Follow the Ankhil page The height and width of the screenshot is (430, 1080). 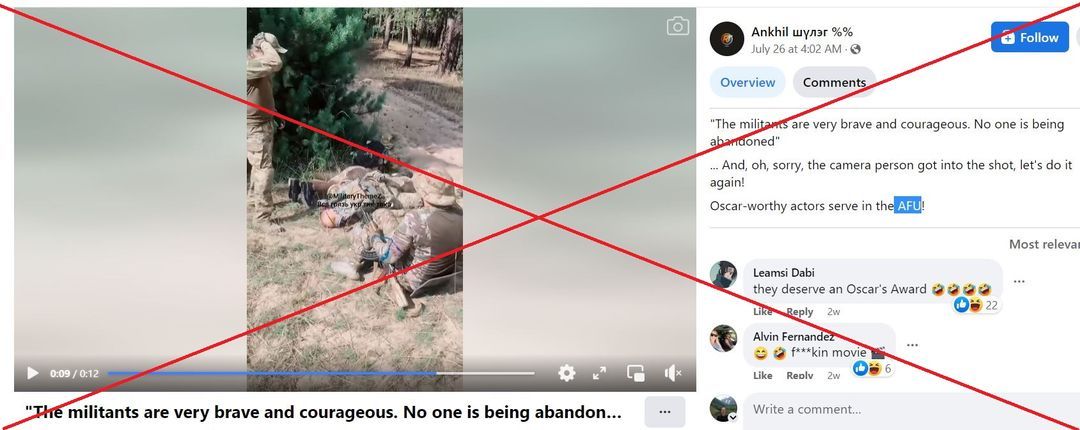1030,37
